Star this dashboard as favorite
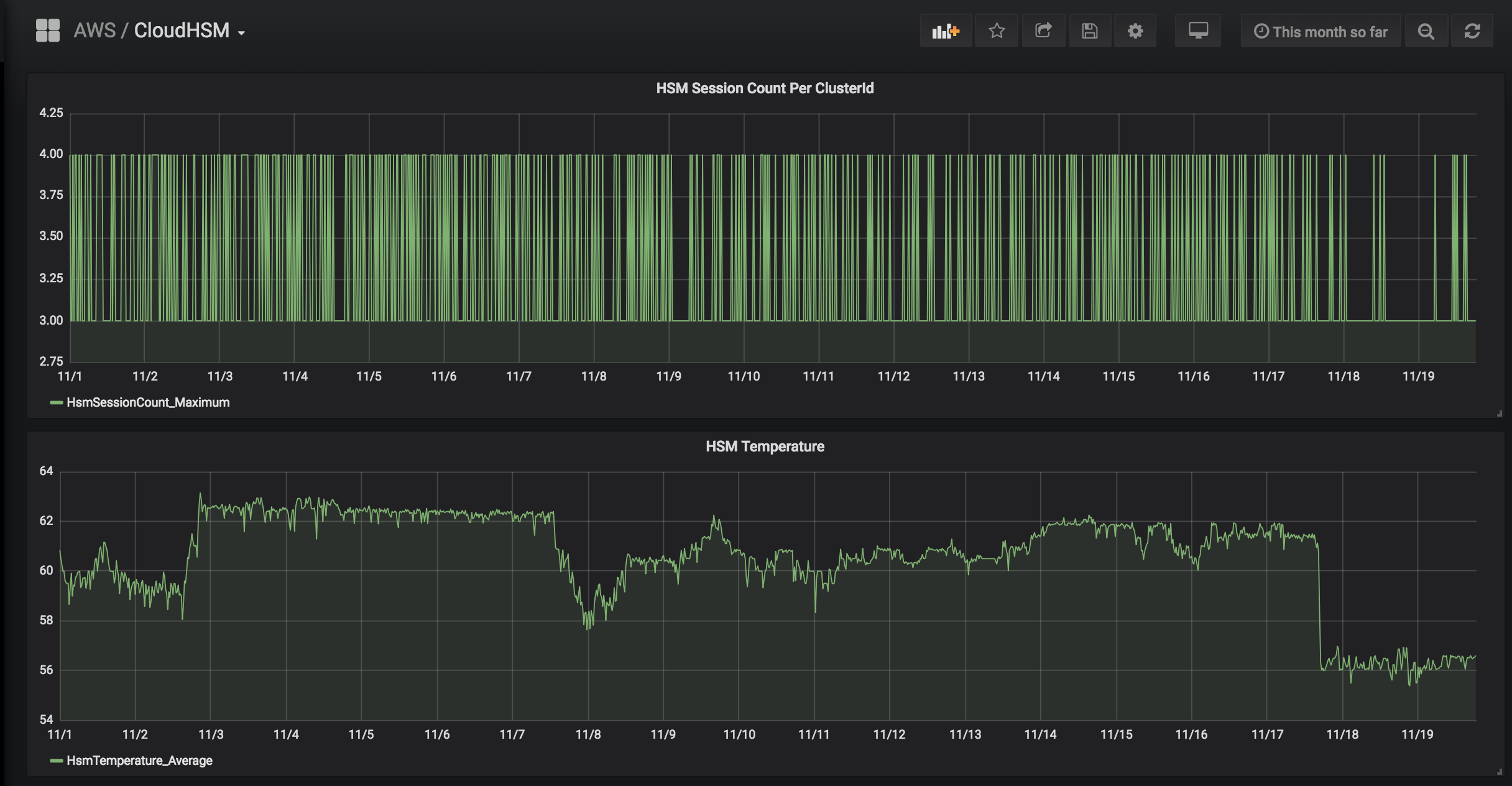This screenshot has width=1512, height=786. tap(997, 31)
